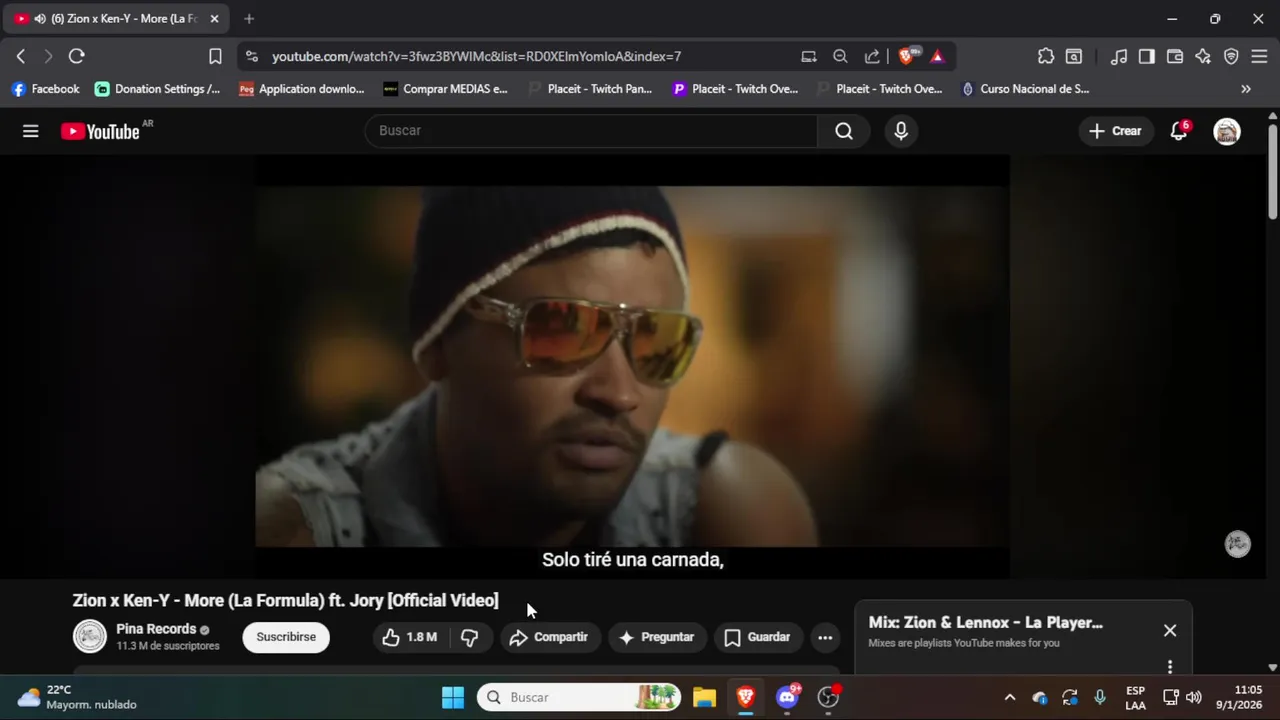Image resolution: width=1280 pixels, height=720 pixels.
Task: Go to the YouTube home logo
Action: (100, 131)
